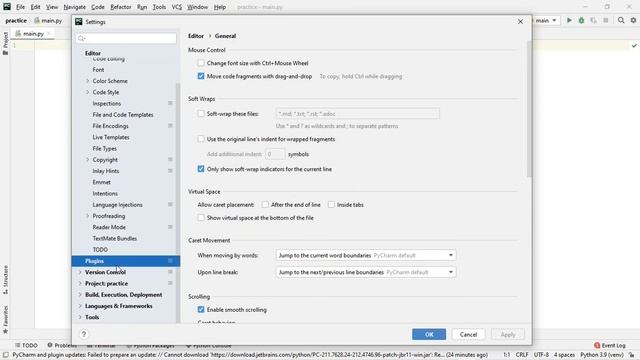Expand Build, Execution, Deployment section
This screenshot has width=640, height=360.
click(80, 294)
